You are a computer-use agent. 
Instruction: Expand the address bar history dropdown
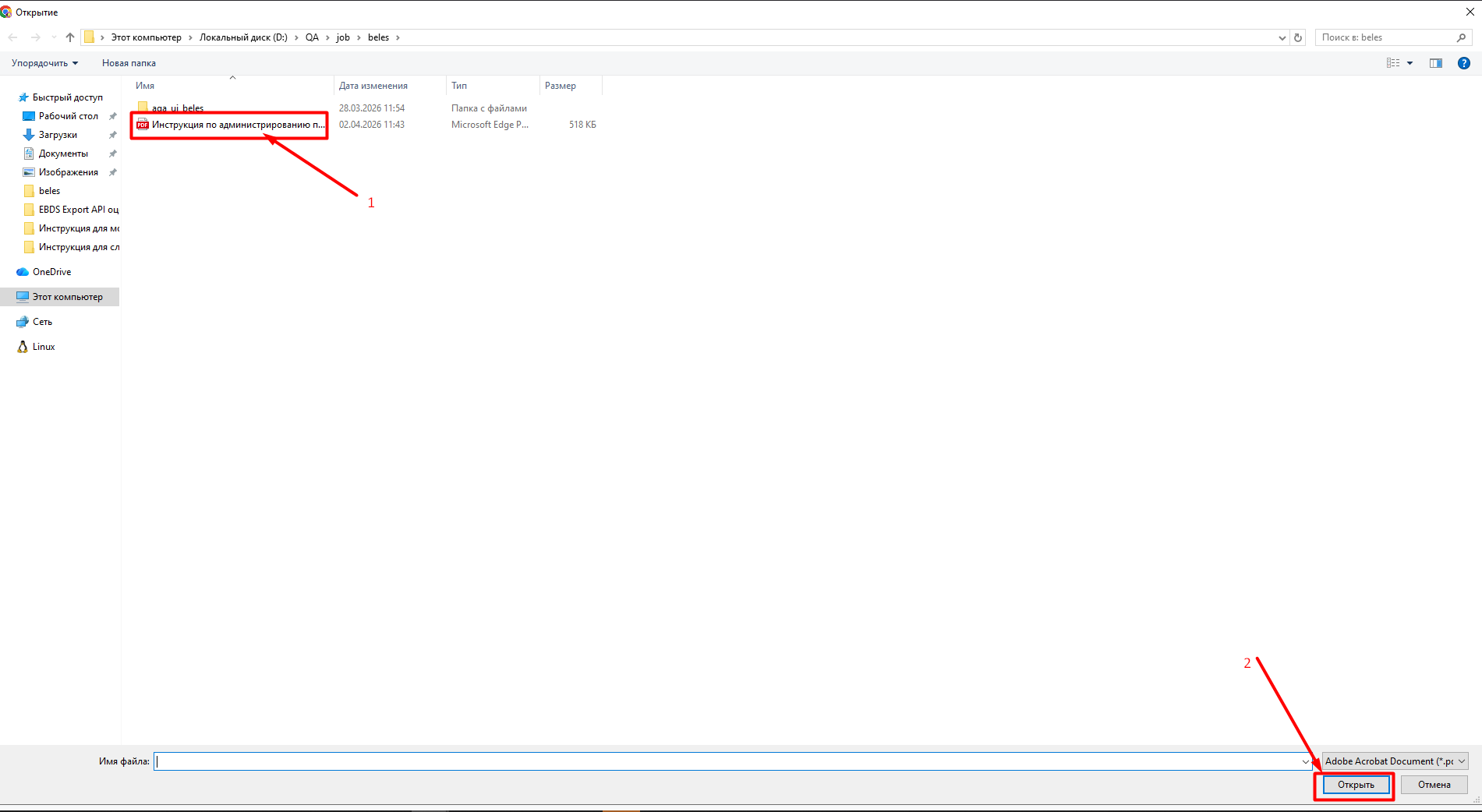[1282, 37]
